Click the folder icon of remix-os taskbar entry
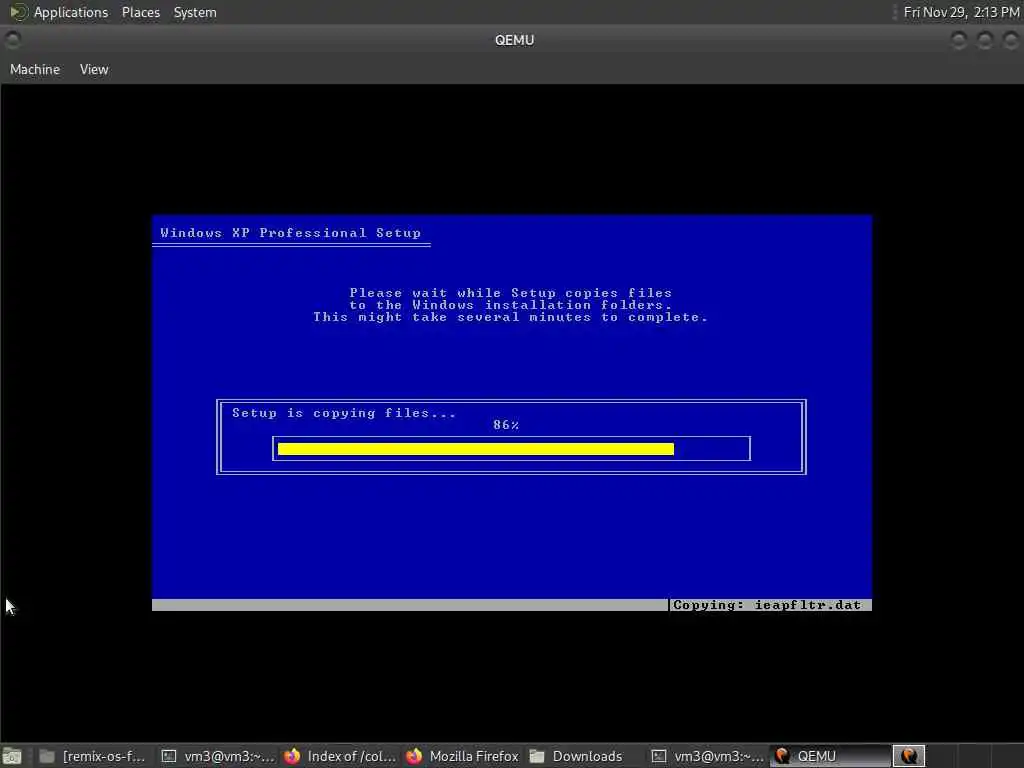The width and height of the screenshot is (1024, 768). (x=47, y=756)
